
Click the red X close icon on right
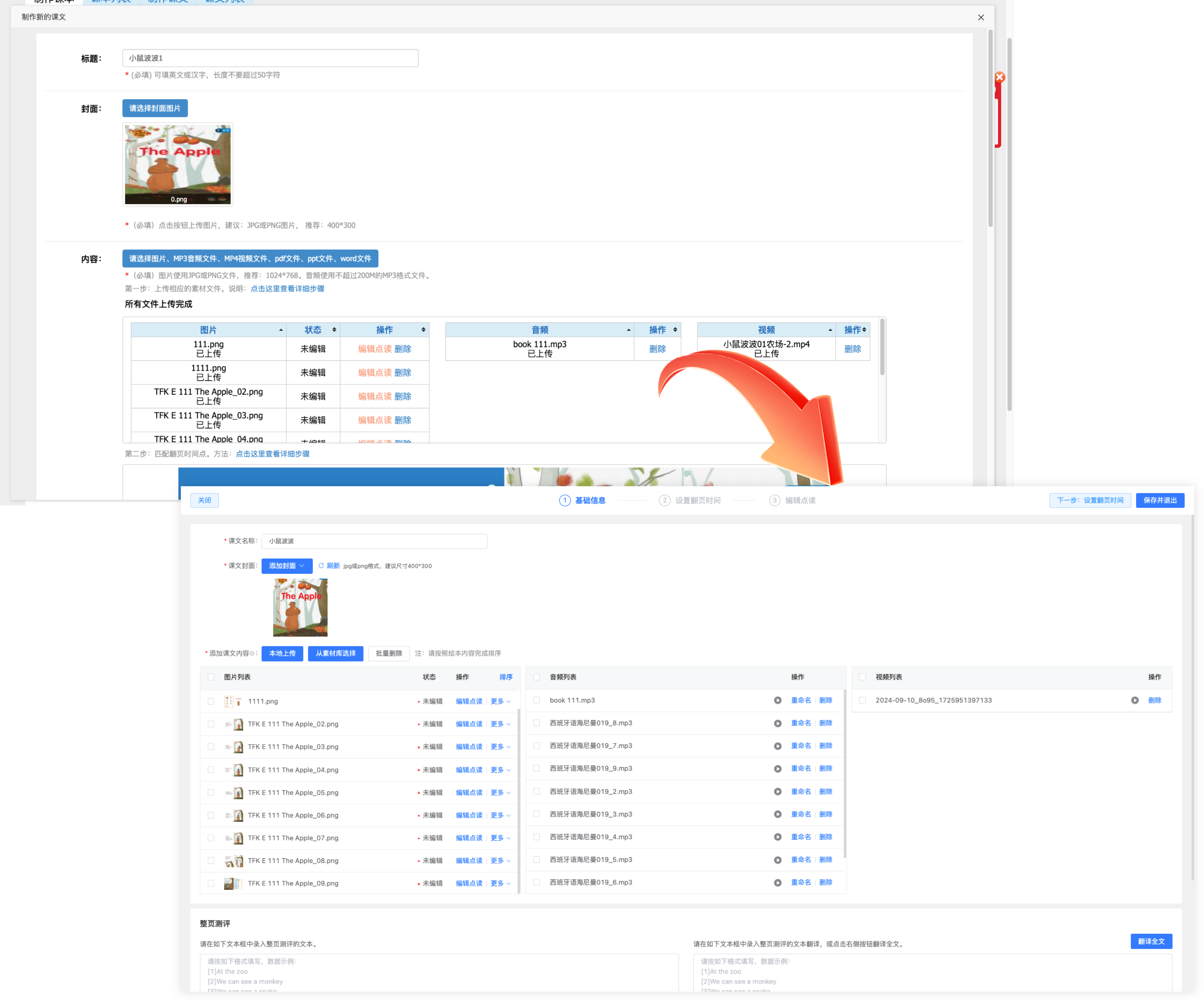(999, 77)
